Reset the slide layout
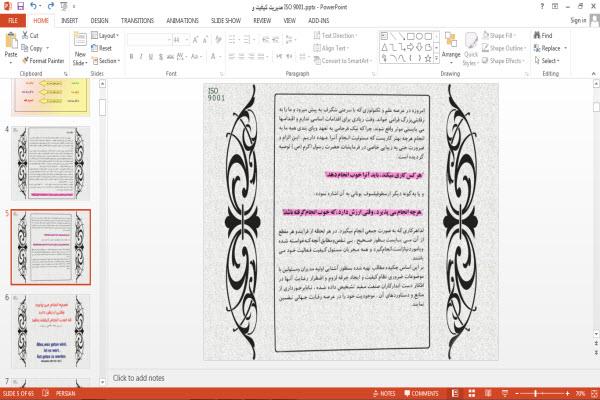The image size is (600, 400). point(101,48)
